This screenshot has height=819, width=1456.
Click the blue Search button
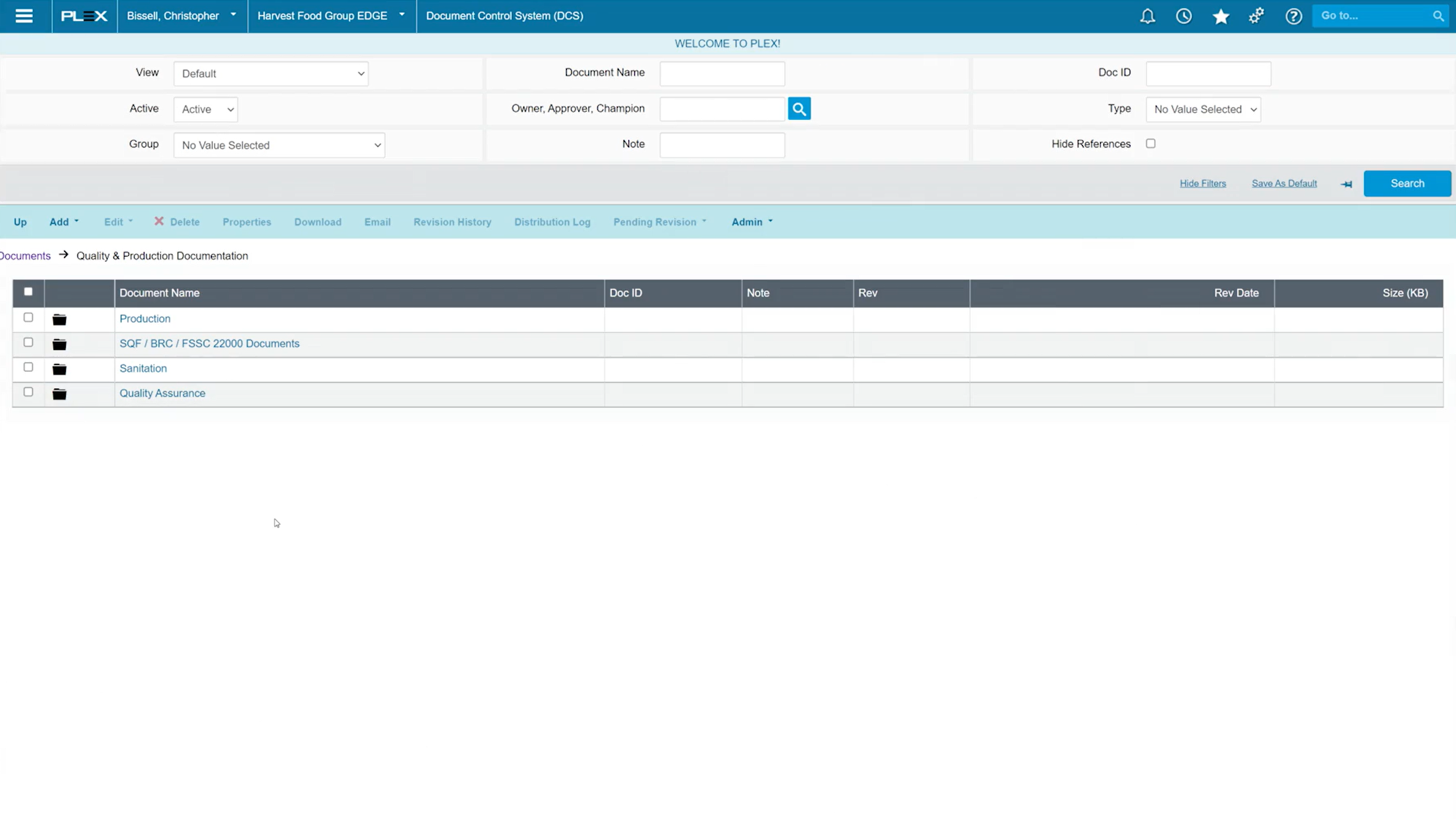[1407, 183]
